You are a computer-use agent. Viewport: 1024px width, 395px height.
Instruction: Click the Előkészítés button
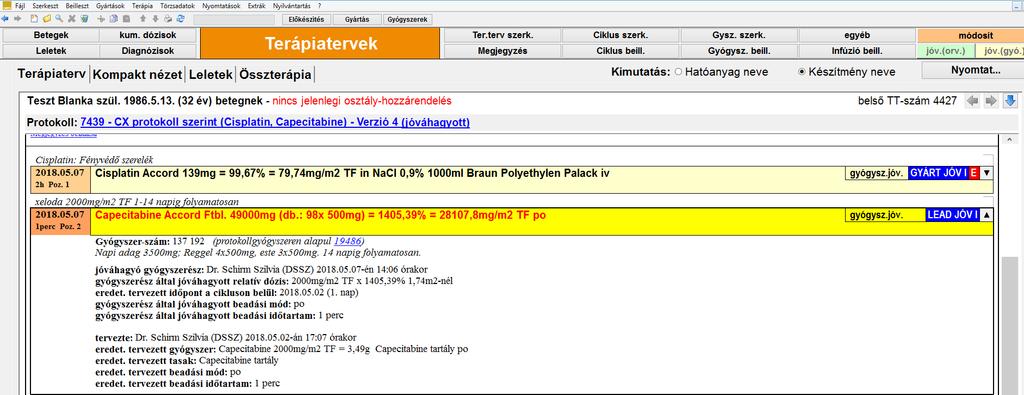click(x=306, y=20)
